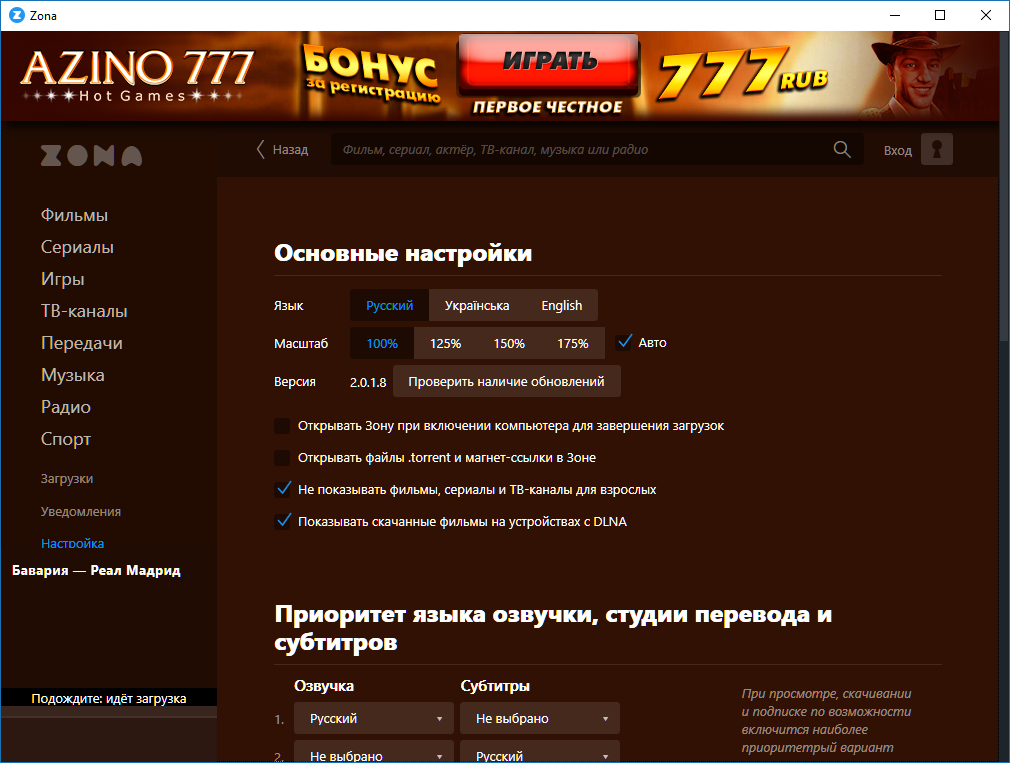Viewport: 1010px width, 763px height.
Task: Open Сериалы section in sidebar
Action: (x=77, y=247)
